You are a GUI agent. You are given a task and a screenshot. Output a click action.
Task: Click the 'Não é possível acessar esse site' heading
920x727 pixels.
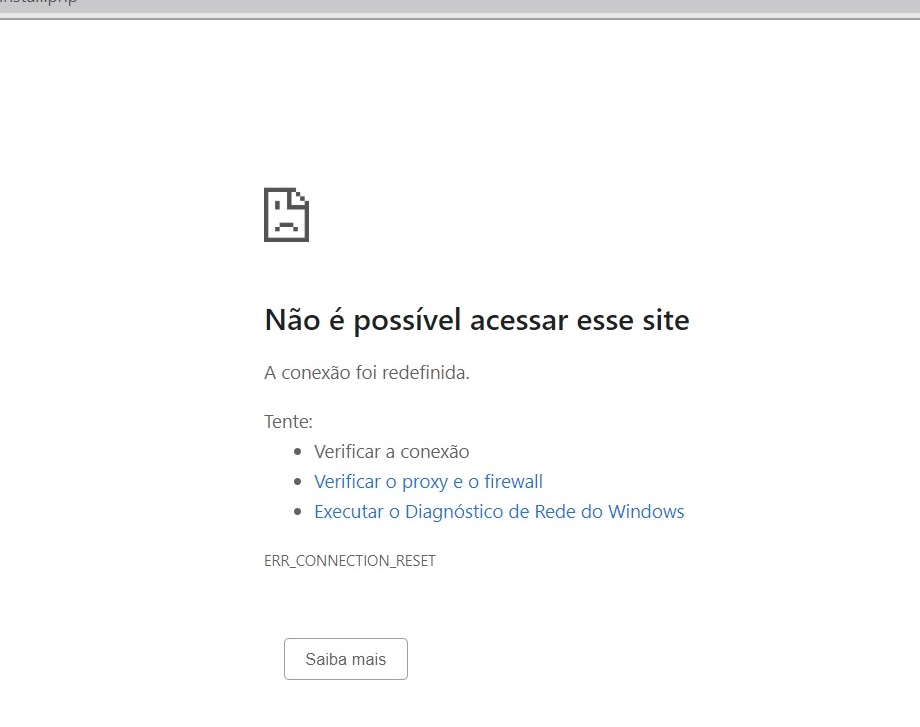tap(476, 320)
